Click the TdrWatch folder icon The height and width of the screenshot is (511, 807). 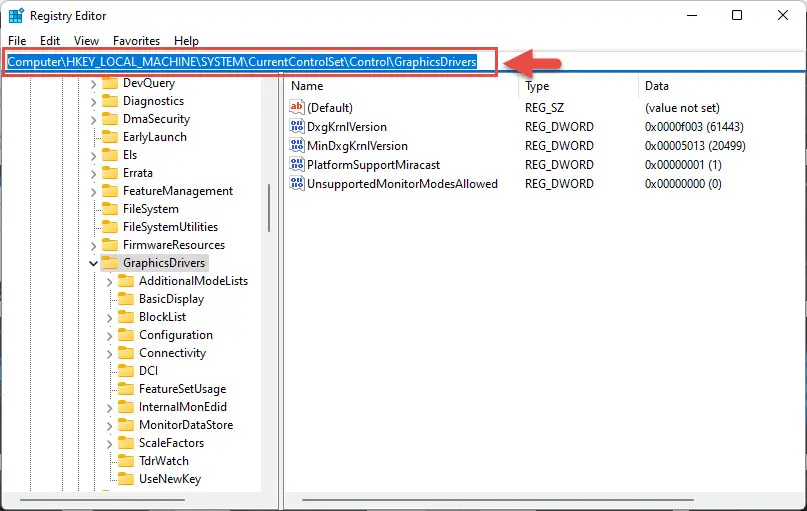126,461
